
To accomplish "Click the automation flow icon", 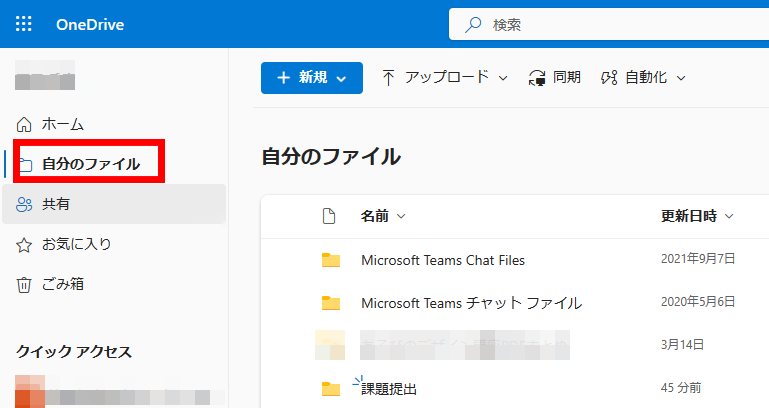I will [x=609, y=78].
